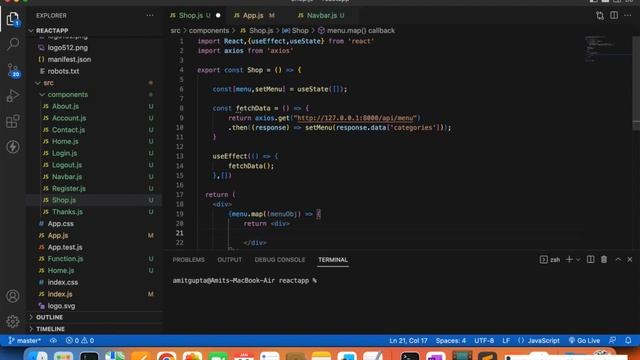This screenshot has width=640, height=360.
Task: Open terminal launch profile dropdown arrow
Action: click(578, 260)
